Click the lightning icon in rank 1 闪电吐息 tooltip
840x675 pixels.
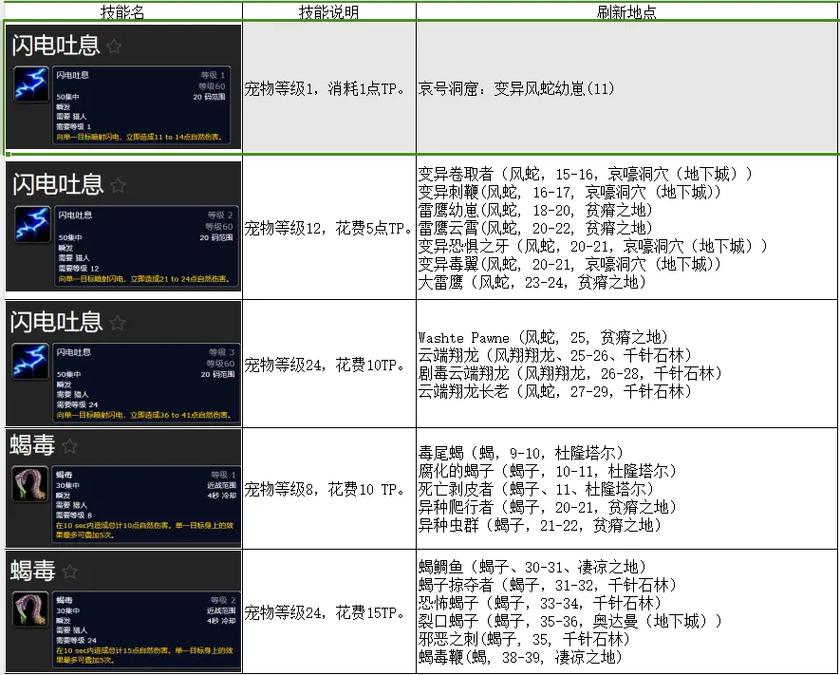point(31,84)
